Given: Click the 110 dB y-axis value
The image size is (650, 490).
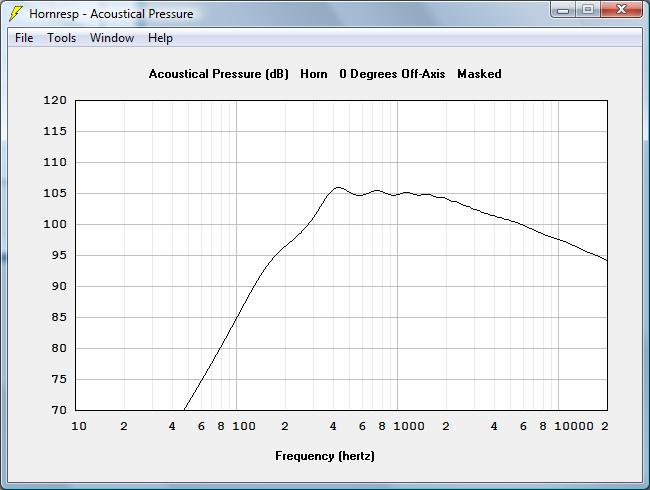Looking at the screenshot, I should tap(55, 162).
